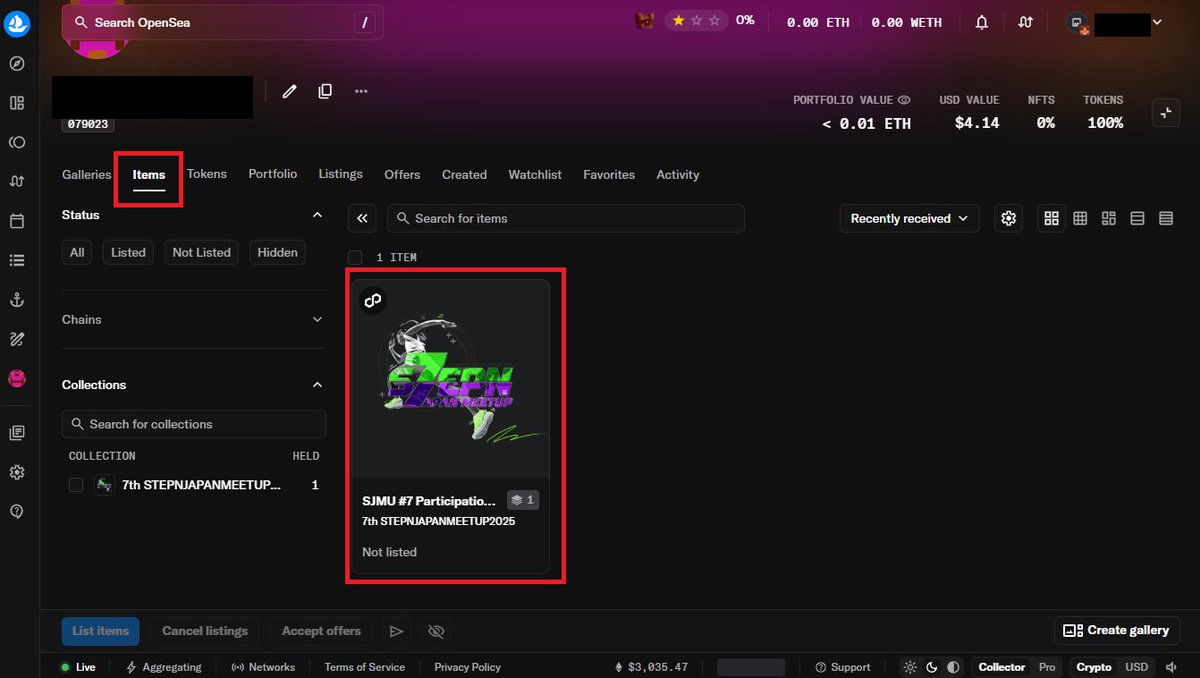
Task: Click the hide items eye-slash icon
Action: [x=435, y=631]
